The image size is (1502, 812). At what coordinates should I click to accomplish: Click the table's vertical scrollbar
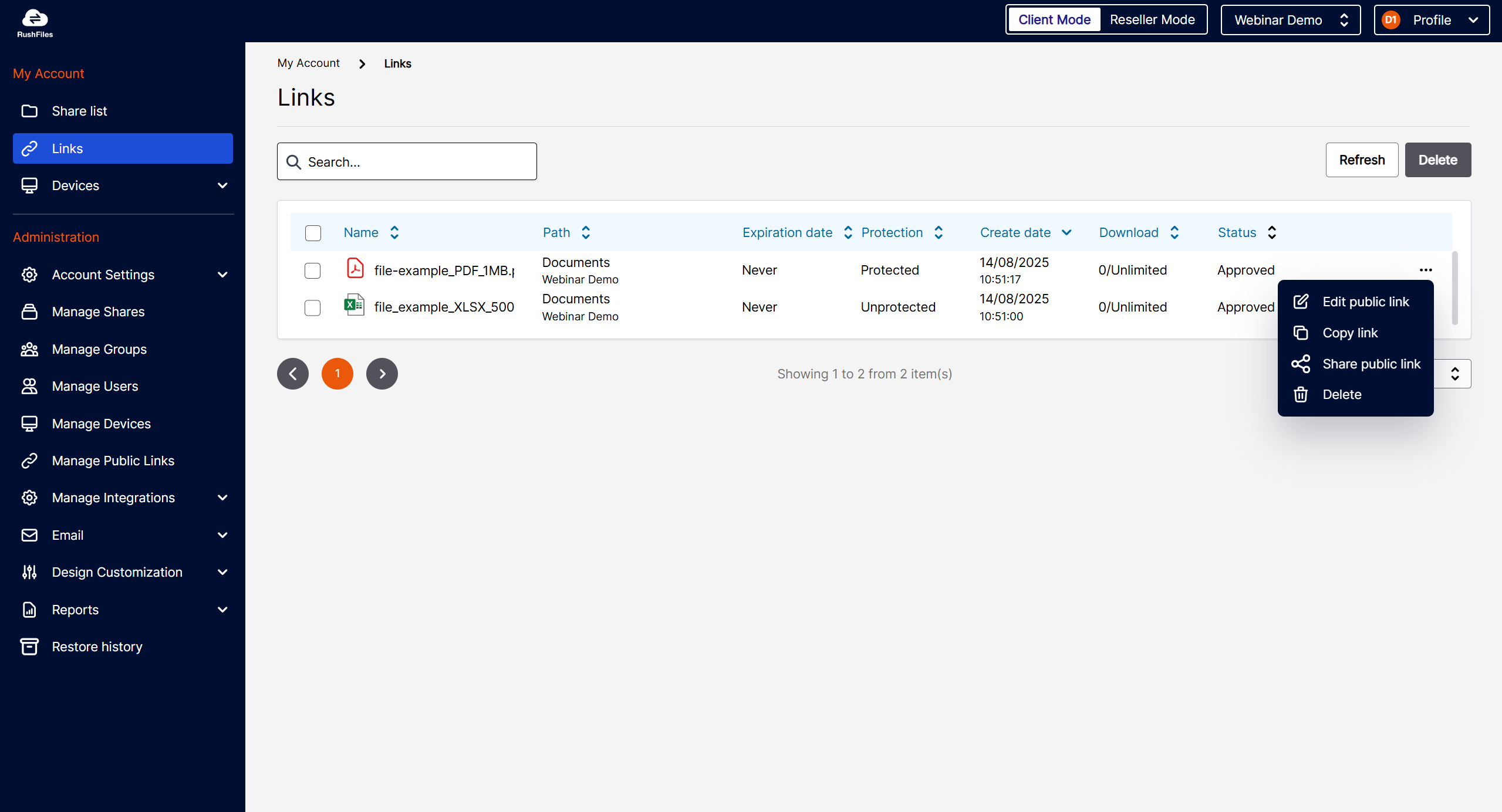[x=1454, y=288]
